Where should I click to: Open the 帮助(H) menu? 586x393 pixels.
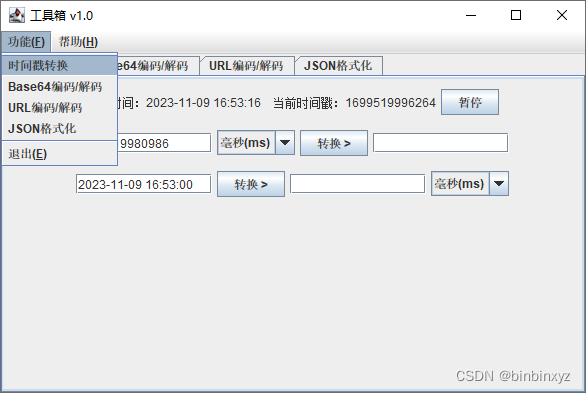(x=78, y=42)
